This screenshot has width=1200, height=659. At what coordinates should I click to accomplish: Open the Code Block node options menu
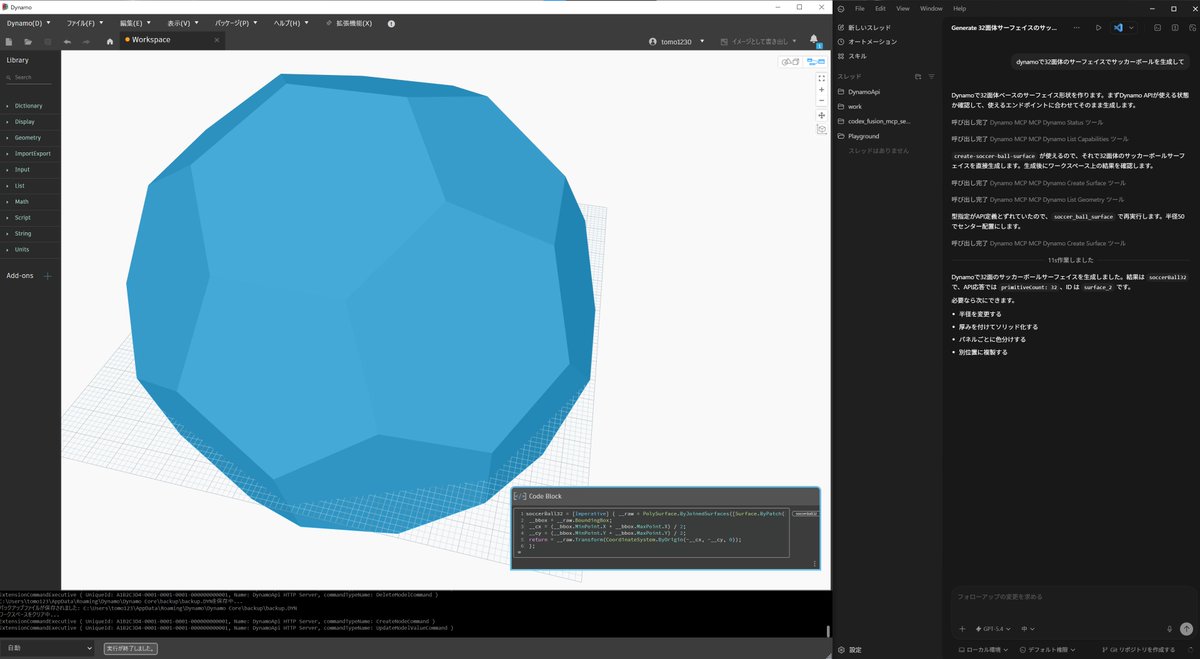pos(815,564)
